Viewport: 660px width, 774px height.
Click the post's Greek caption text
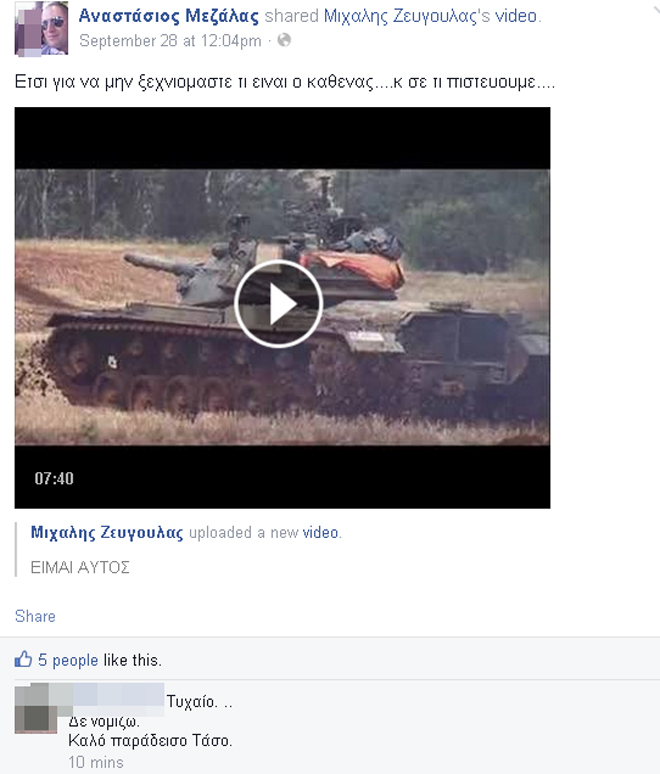tap(285, 82)
